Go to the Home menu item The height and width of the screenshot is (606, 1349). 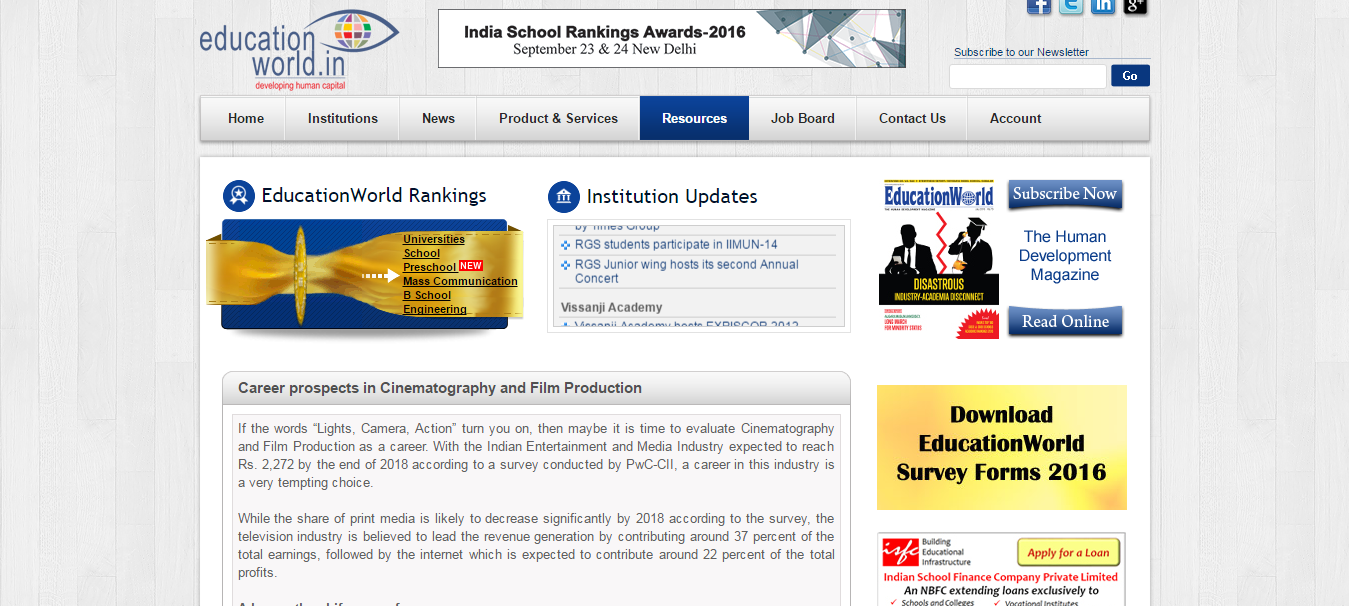[x=246, y=118]
